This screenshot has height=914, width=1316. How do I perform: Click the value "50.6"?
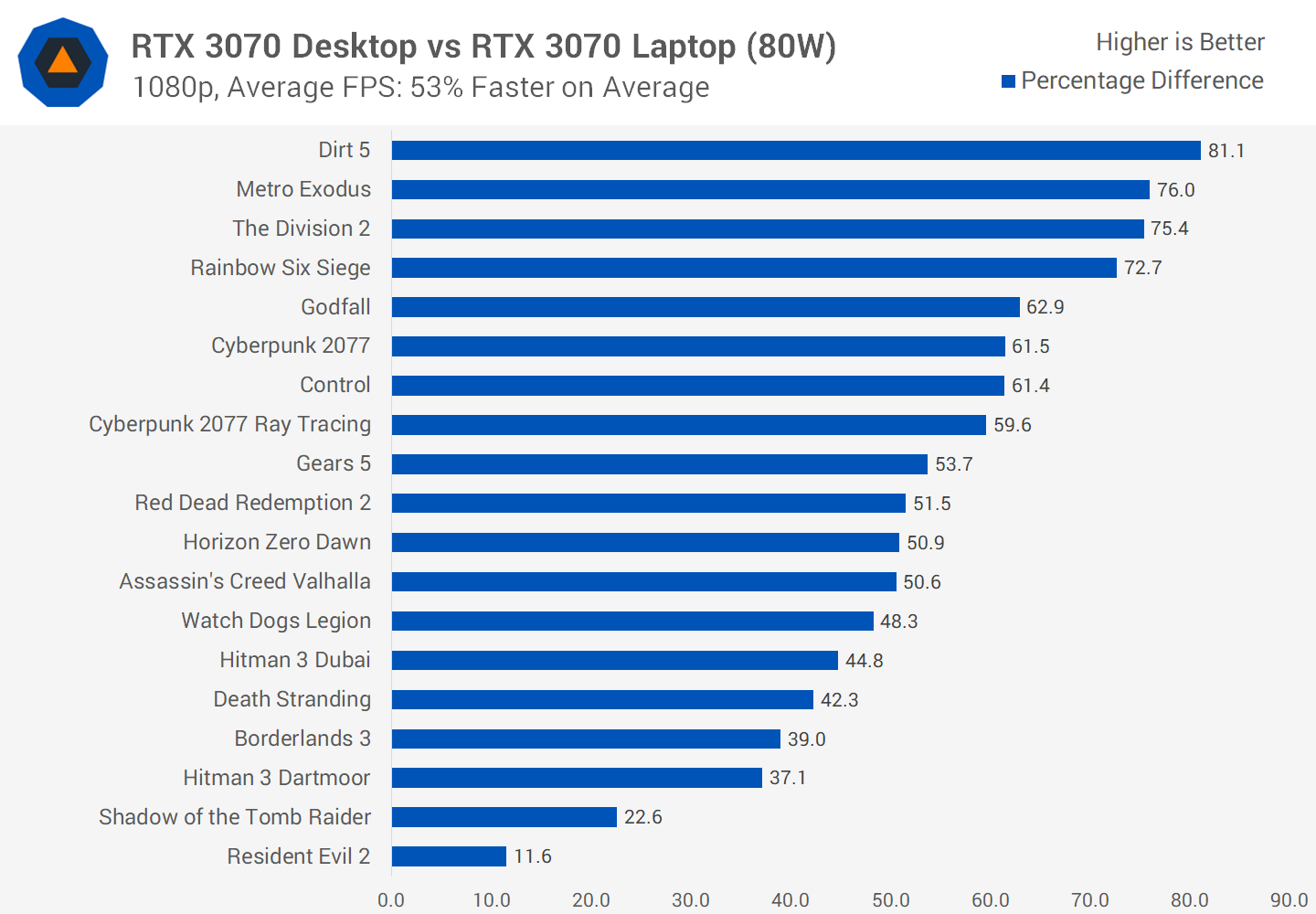921,582
